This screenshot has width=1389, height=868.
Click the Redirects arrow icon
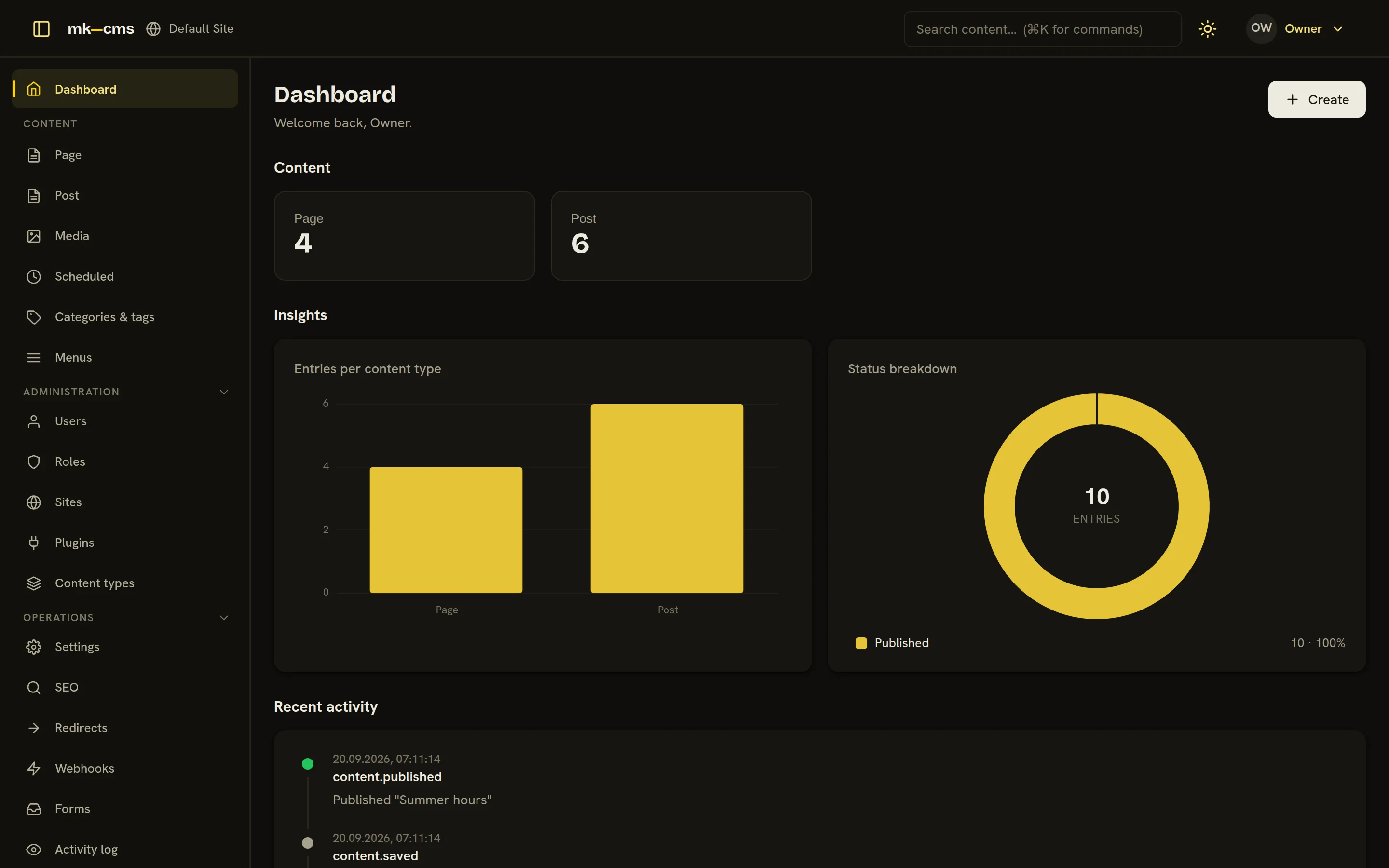(34, 728)
